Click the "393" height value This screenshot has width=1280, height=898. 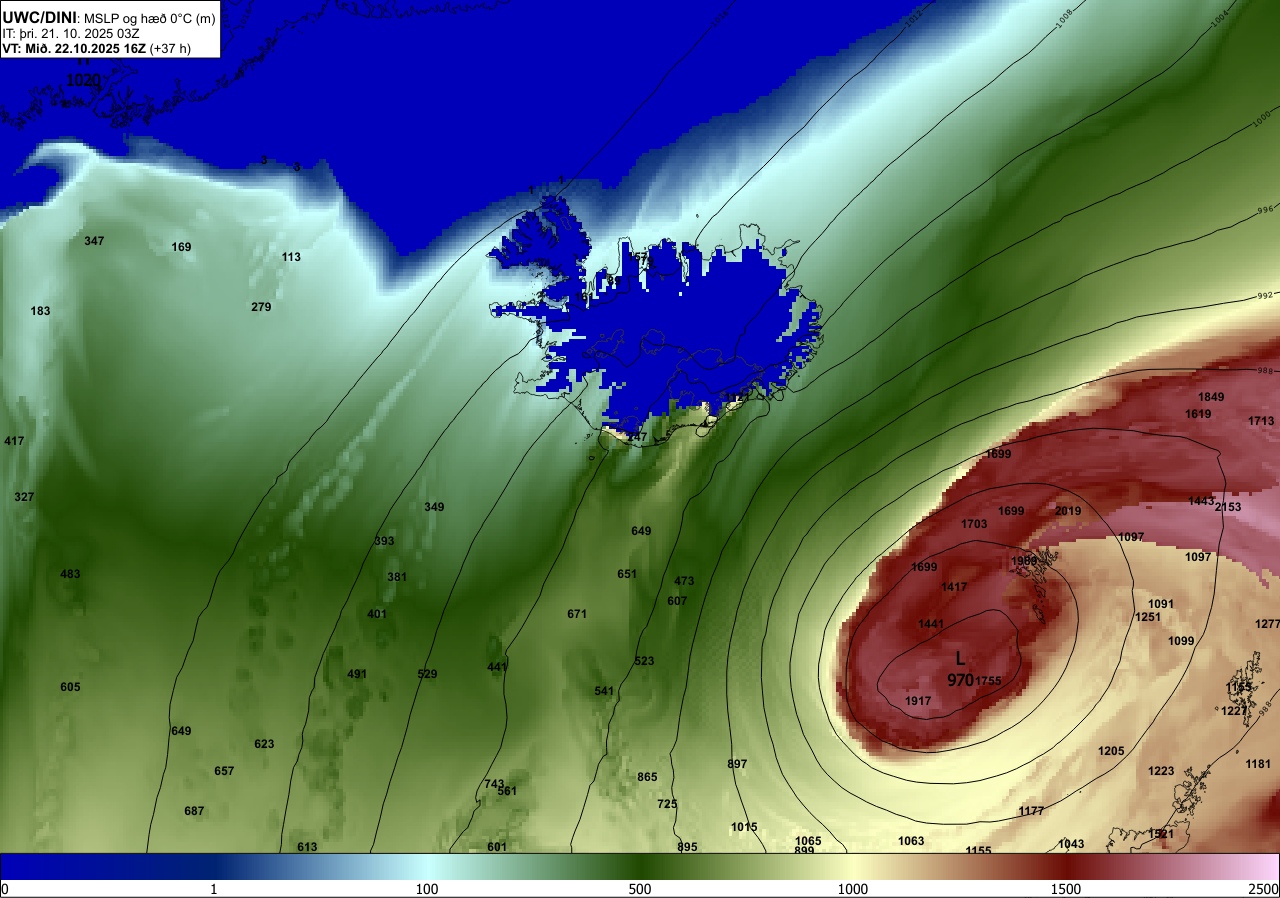384,541
